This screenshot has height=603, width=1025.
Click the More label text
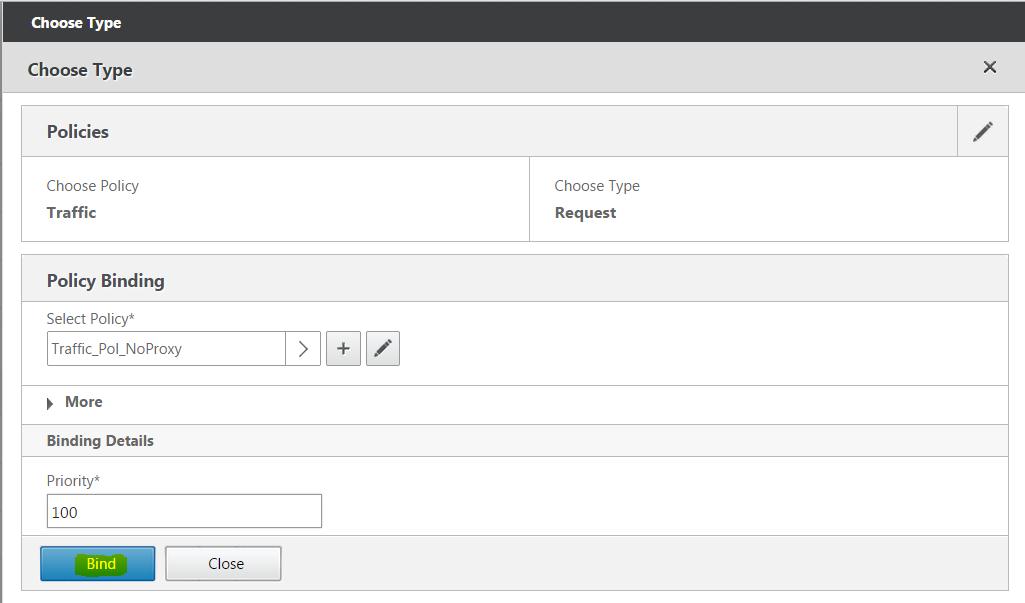click(x=84, y=402)
